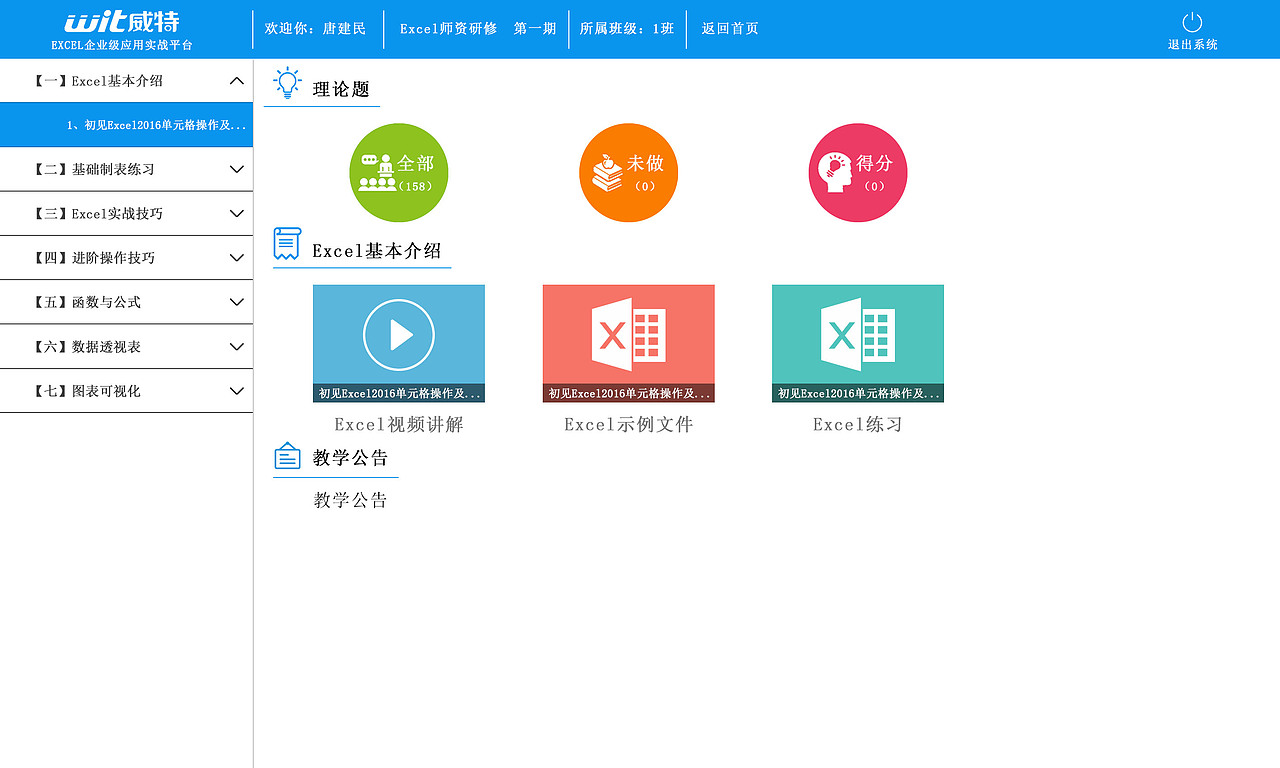
Task: Expand the 【二】基础制表练习 section
Action: point(126,169)
